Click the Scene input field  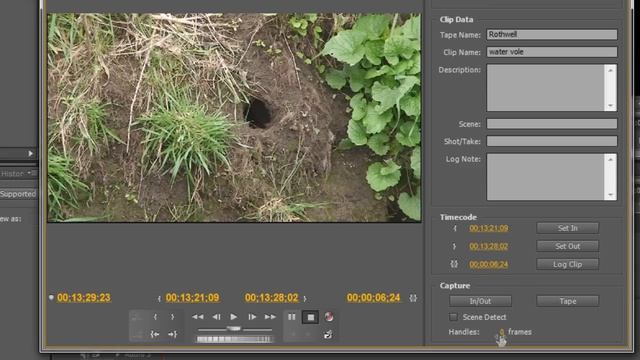[552, 124]
